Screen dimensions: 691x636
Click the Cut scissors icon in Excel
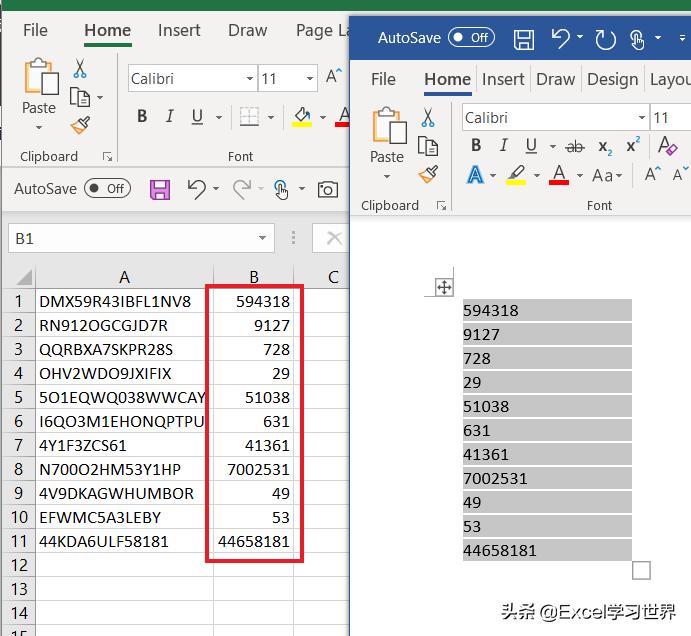[x=80, y=68]
